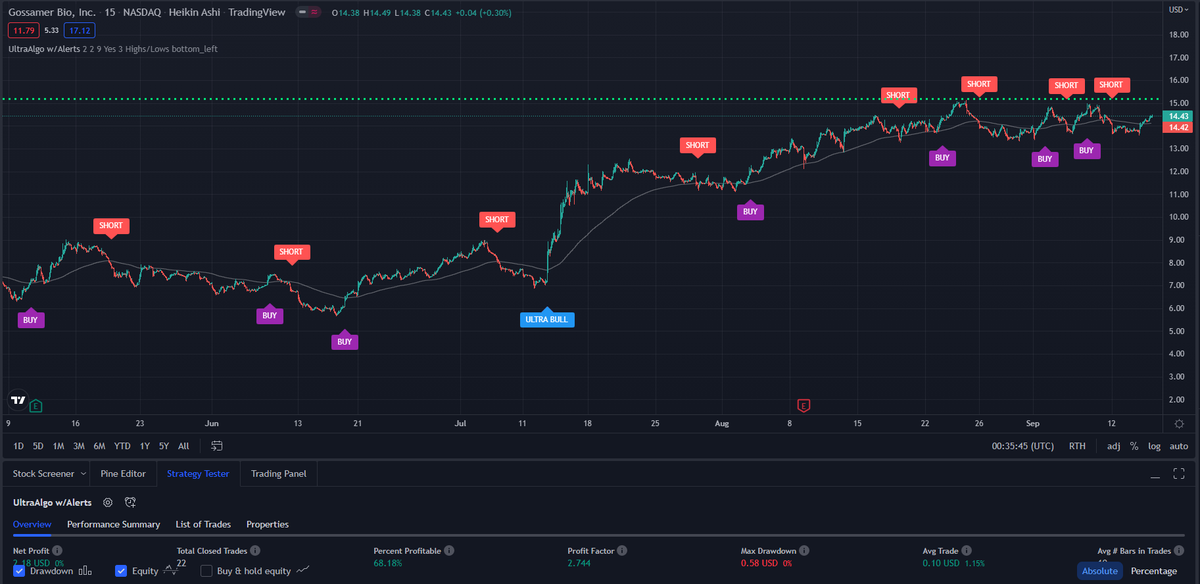Set chart range to 1M

coord(59,446)
